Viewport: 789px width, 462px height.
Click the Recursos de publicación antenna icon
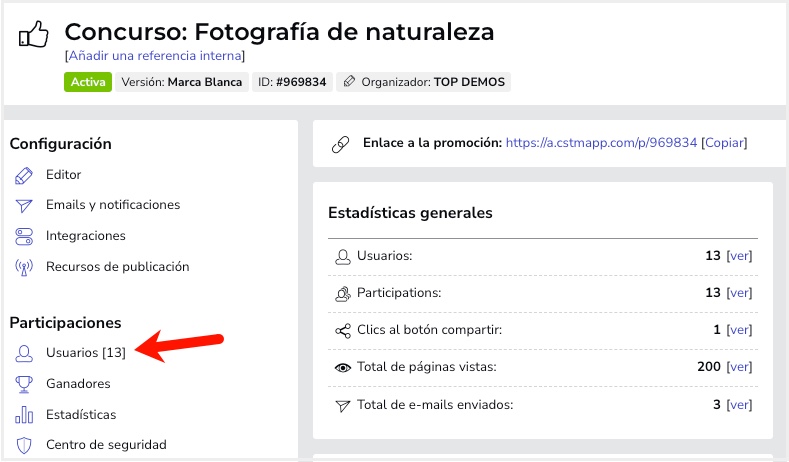[x=25, y=267]
